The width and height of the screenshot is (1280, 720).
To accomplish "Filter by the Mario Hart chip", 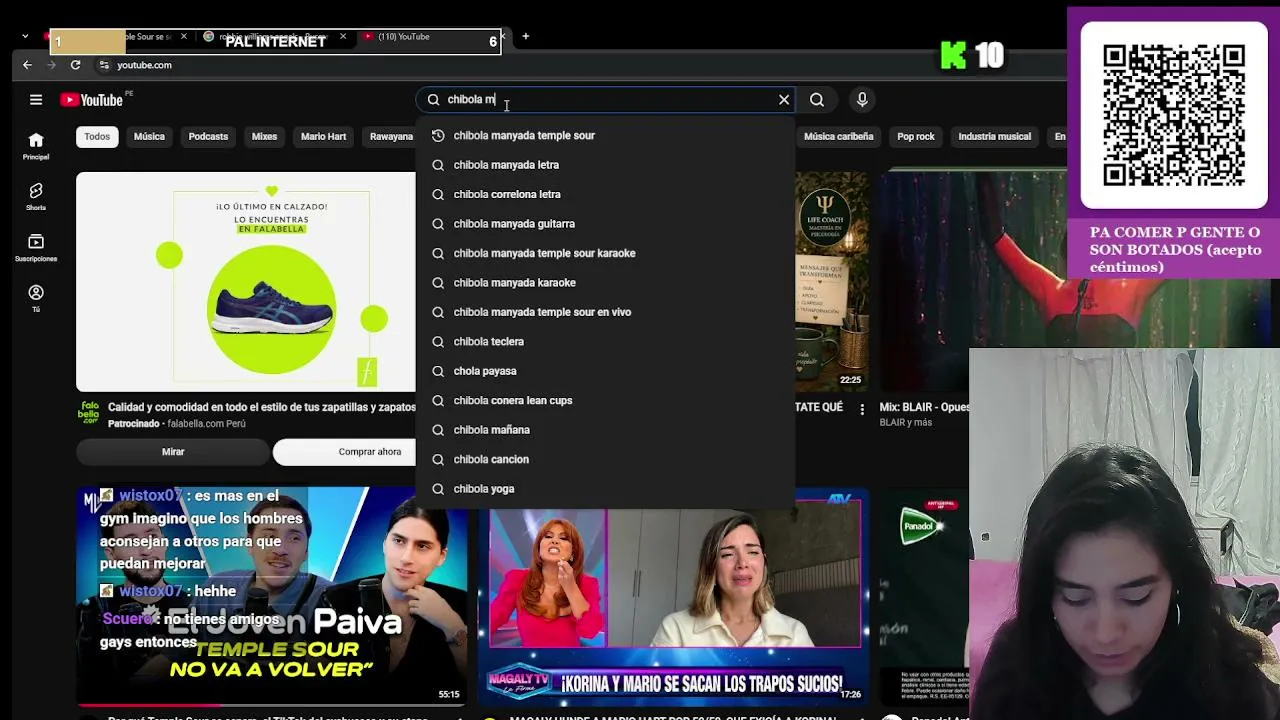I will tap(323, 137).
